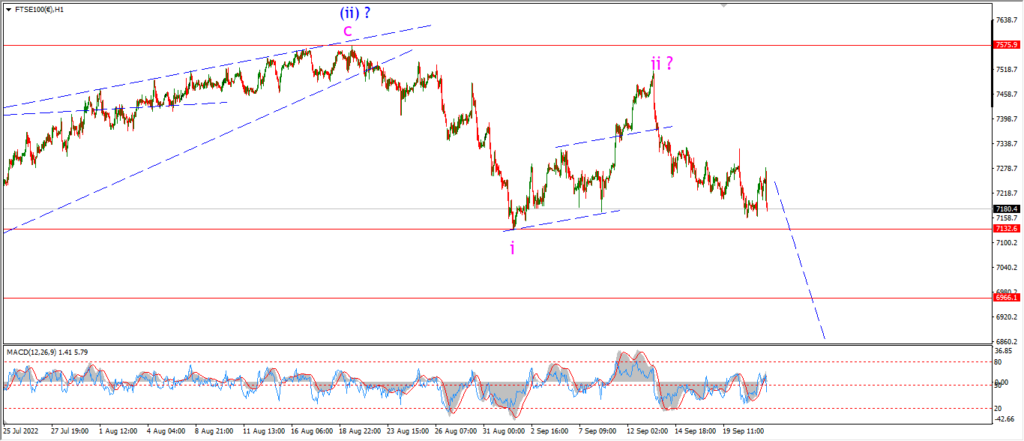Select the magenta i wave label
This screenshot has width=1024, height=441.
pyautogui.click(x=512, y=248)
